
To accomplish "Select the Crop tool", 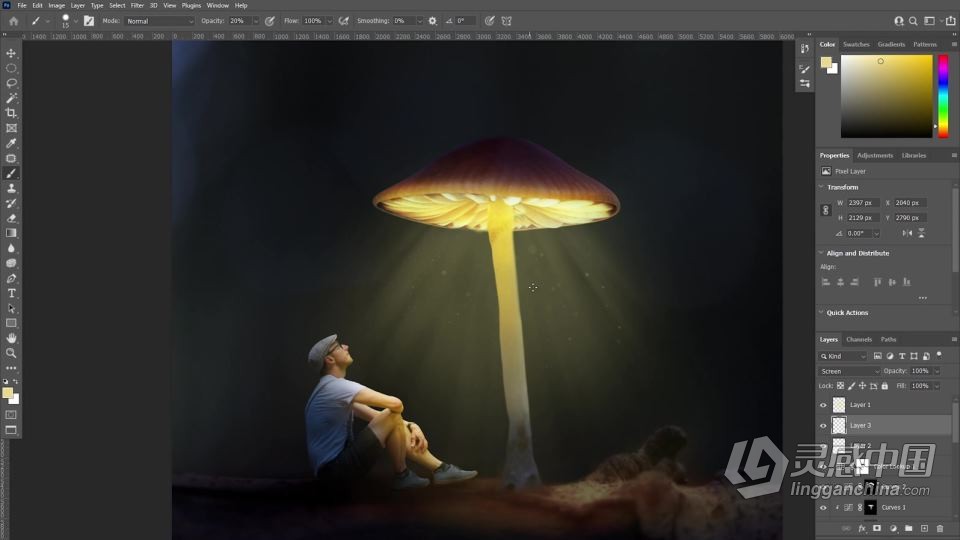I will coord(11,113).
